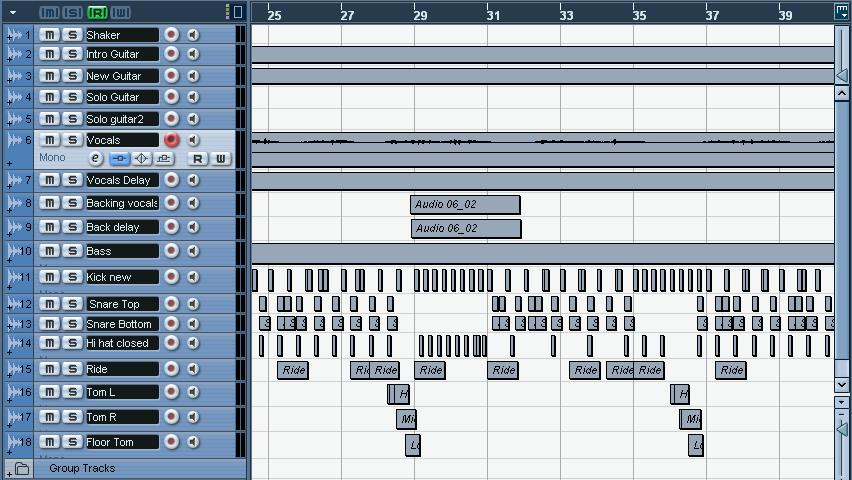
Task: Click bar 31 on the timeline ruler
Action: click(493, 15)
